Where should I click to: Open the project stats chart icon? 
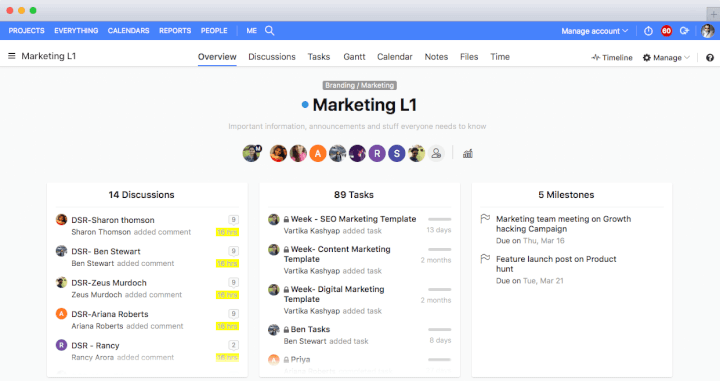click(x=467, y=153)
